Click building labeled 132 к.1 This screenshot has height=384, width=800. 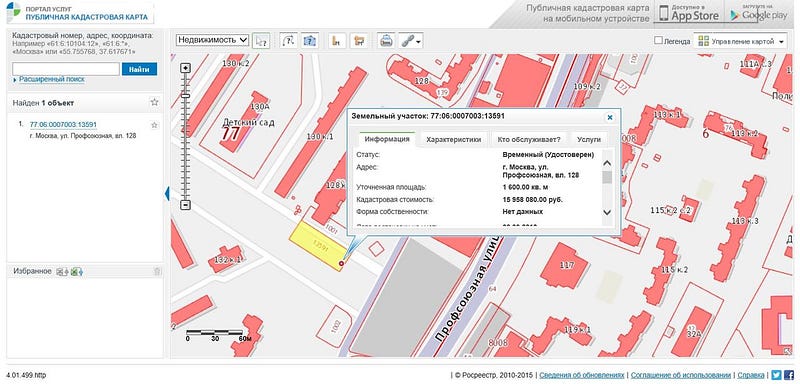pos(226,259)
